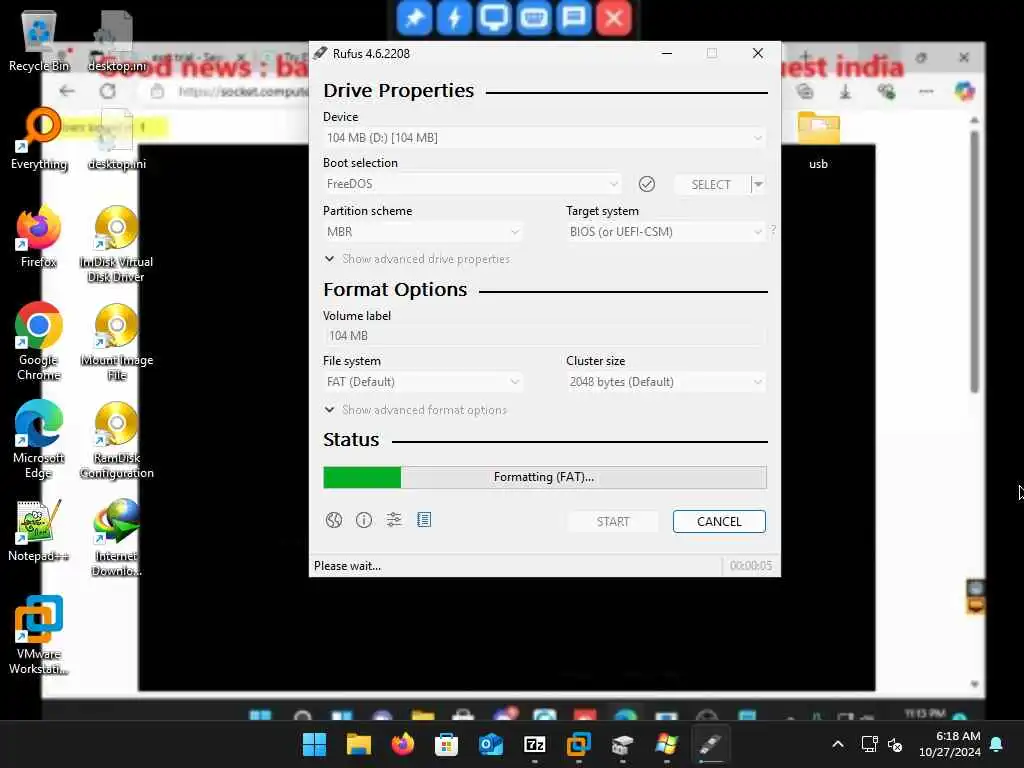This screenshot has width=1024, height=768.
Task: Click the 'Please wait...' status text
Action: (x=347, y=566)
